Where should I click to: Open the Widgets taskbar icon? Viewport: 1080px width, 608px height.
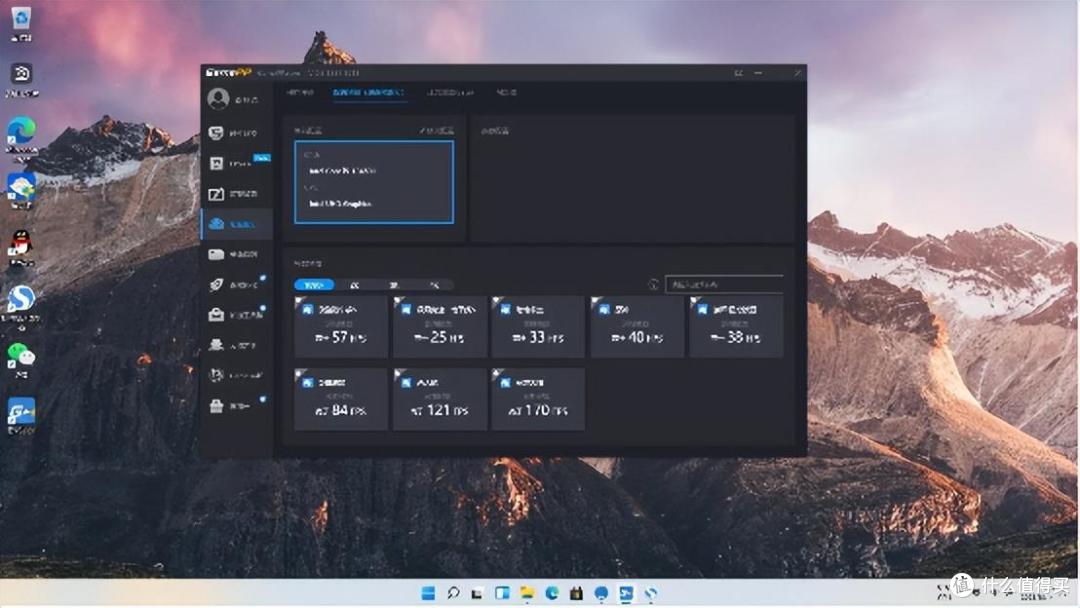tap(502, 593)
